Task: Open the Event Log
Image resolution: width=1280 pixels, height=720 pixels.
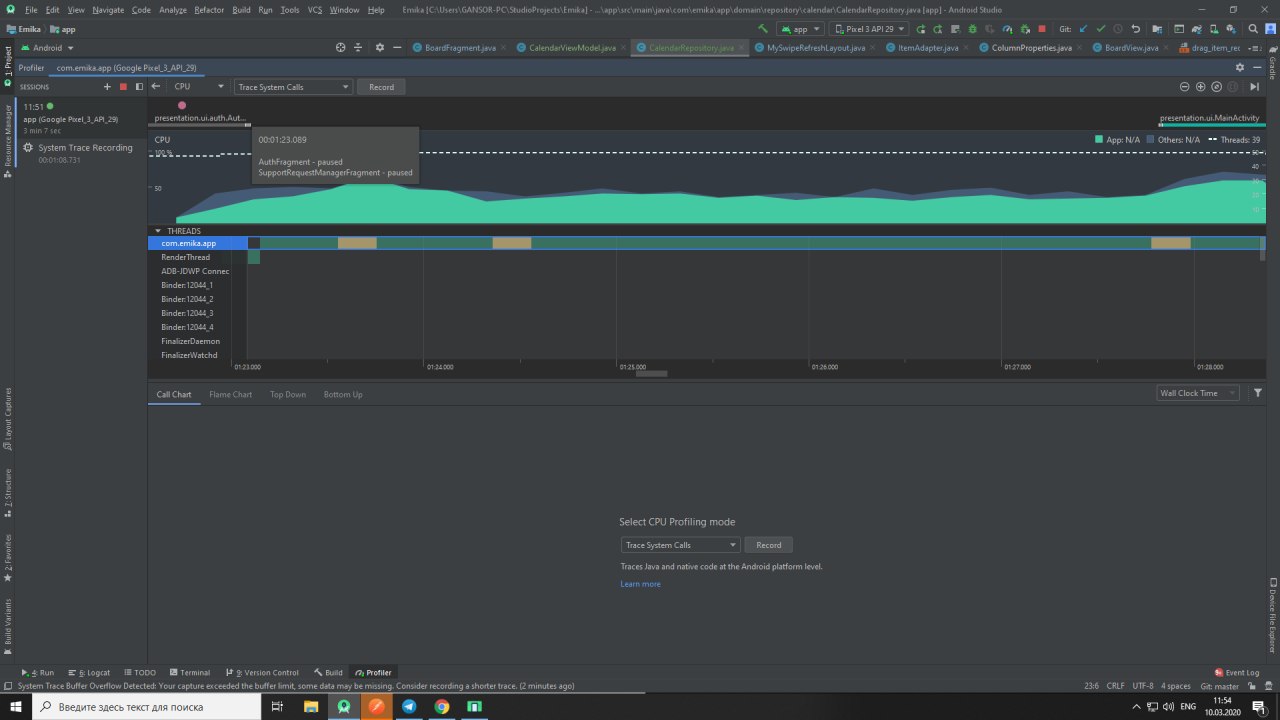Action: 1236,673
